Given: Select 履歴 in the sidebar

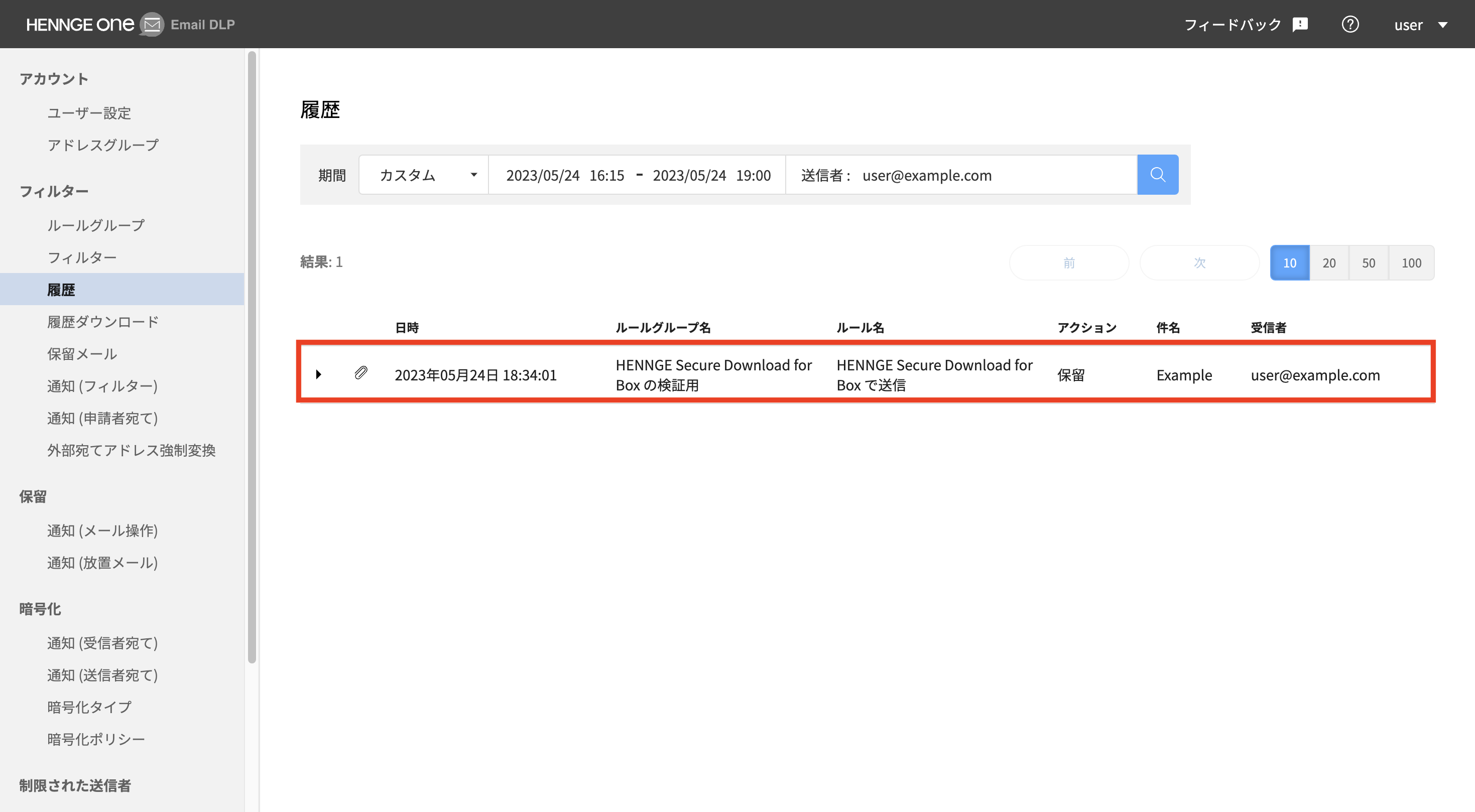Looking at the screenshot, I should coord(122,290).
